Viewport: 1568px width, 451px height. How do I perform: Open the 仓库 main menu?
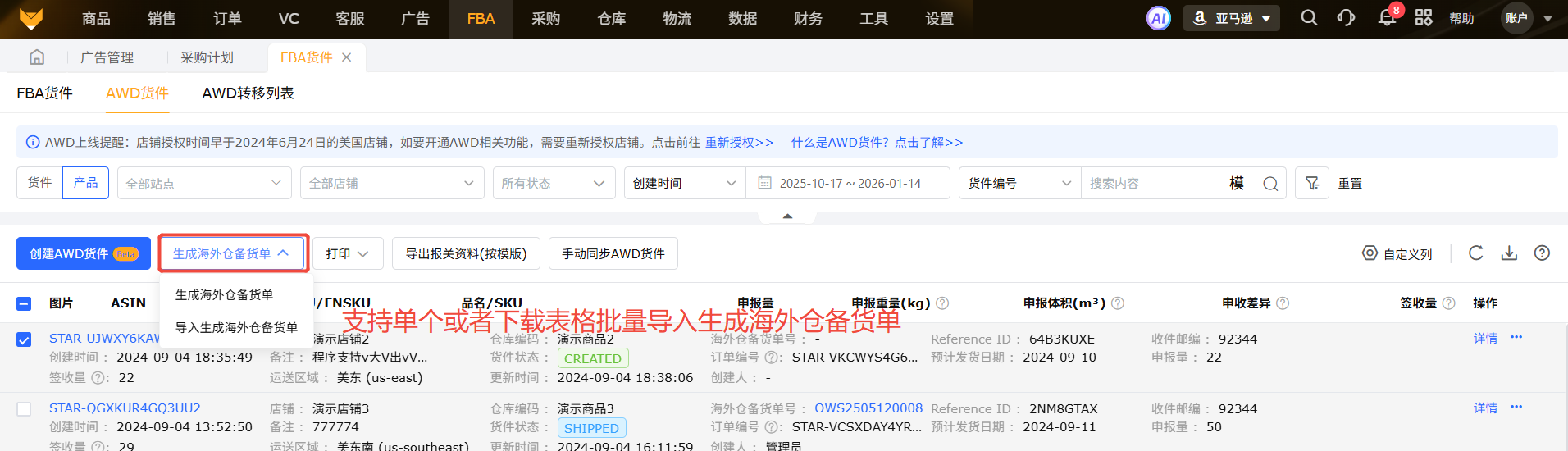[612, 19]
